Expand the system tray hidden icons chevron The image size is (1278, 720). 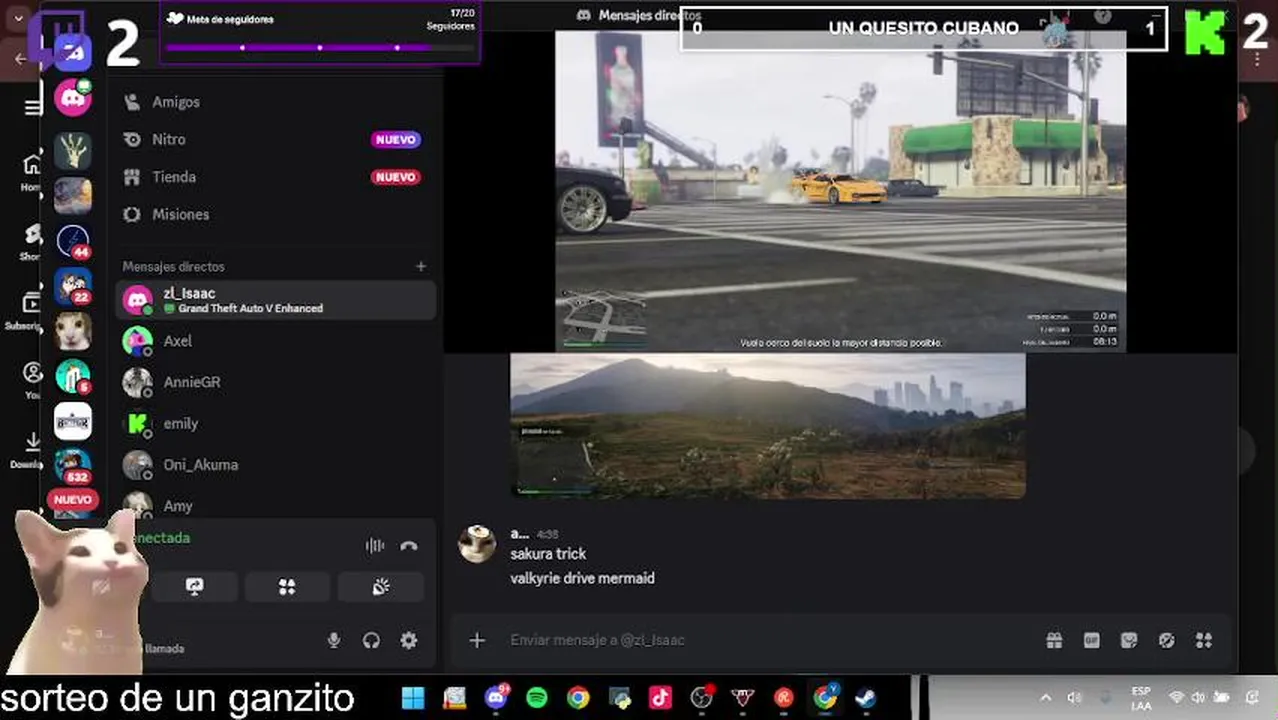(x=1045, y=697)
